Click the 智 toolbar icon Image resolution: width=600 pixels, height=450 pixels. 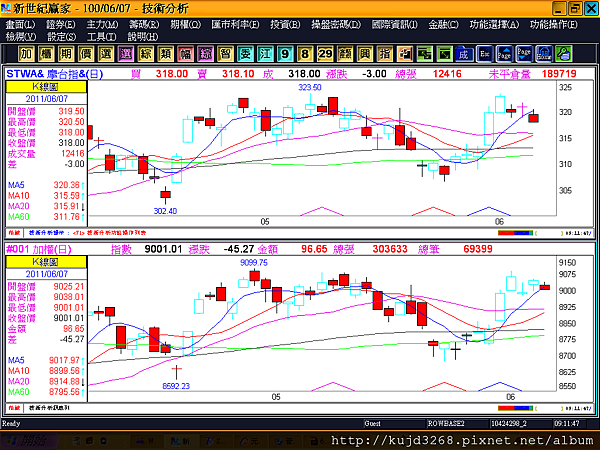[225, 54]
